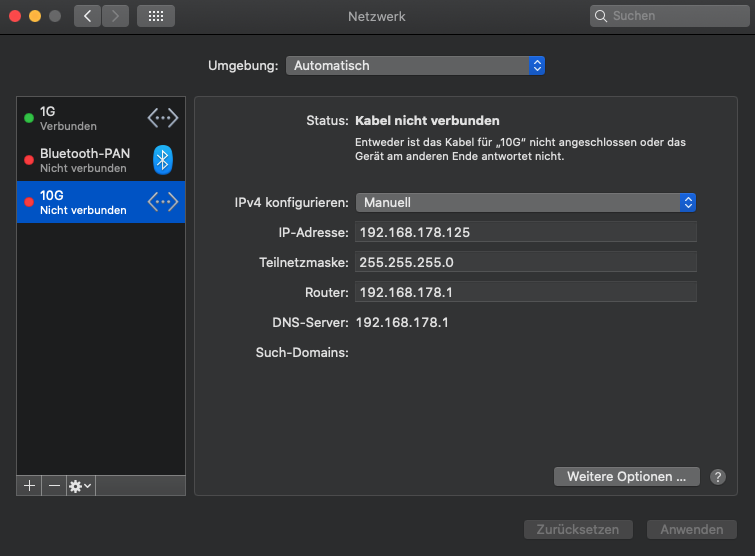The height and width of the screenshot is (556, 755).
Task: Click the Bluetooth icon for Bluetooth-PAN
Action: [163, 160]
